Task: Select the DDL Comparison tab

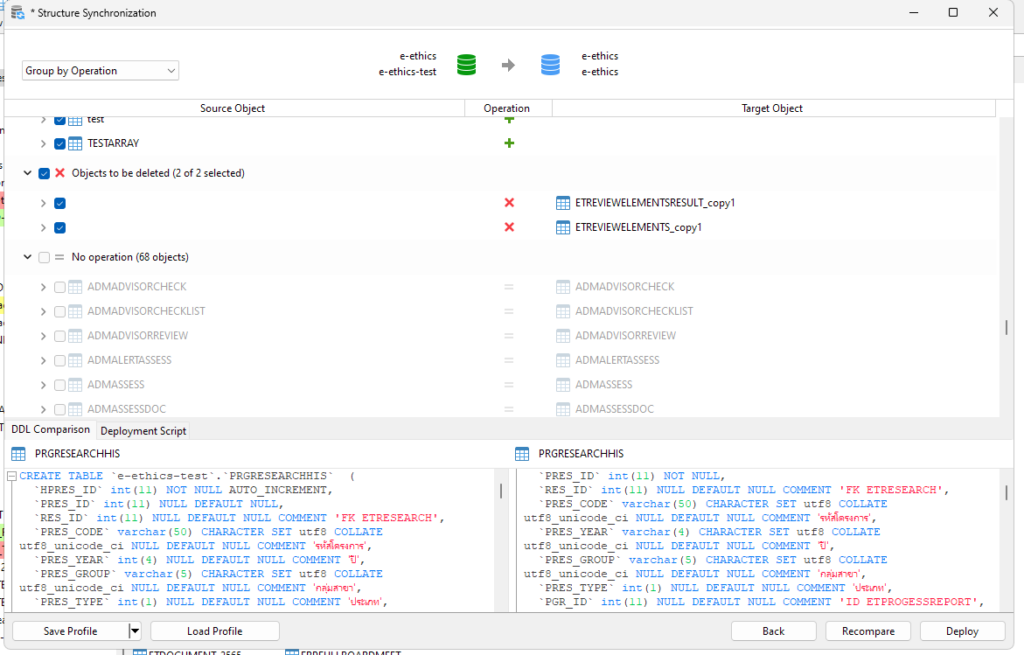Action: click(49, 430)
